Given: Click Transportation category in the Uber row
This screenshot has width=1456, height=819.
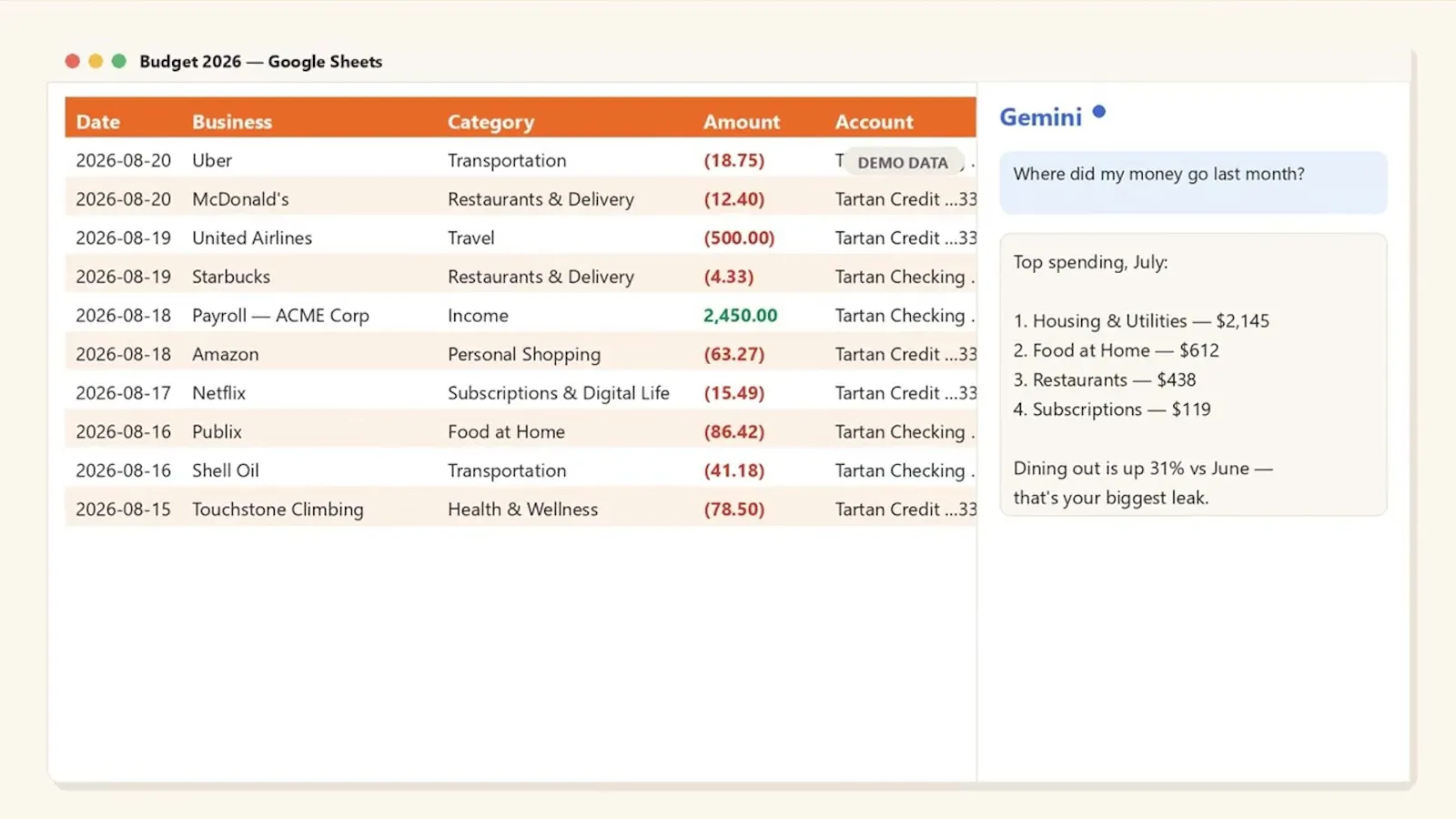Looking at the screenshot, I should (507, 160).
